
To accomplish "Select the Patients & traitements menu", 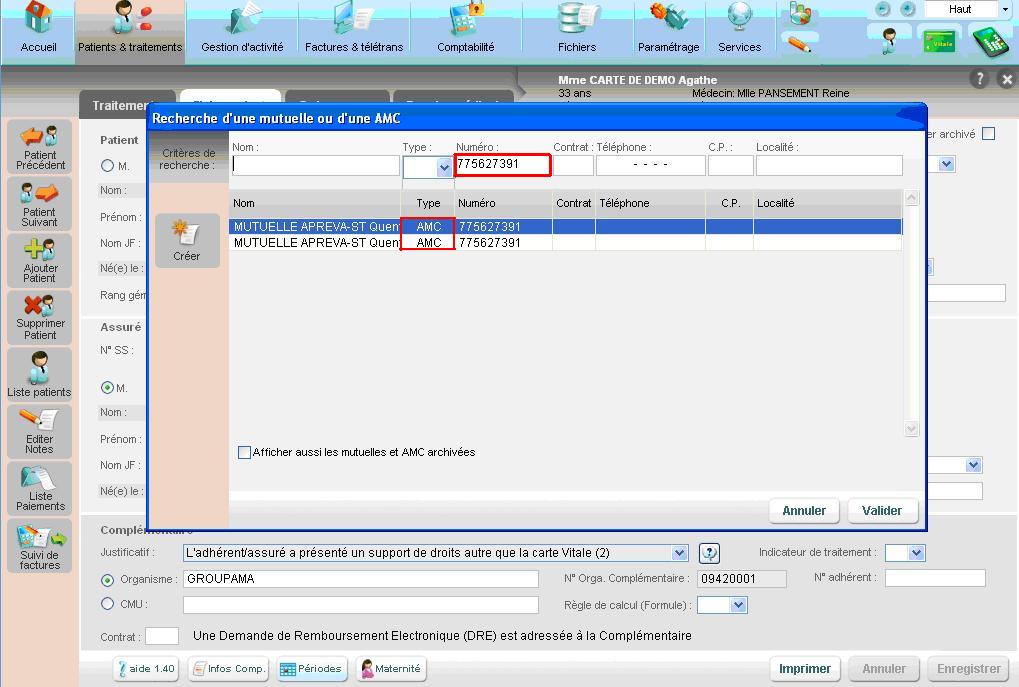I will click(130, 31).
